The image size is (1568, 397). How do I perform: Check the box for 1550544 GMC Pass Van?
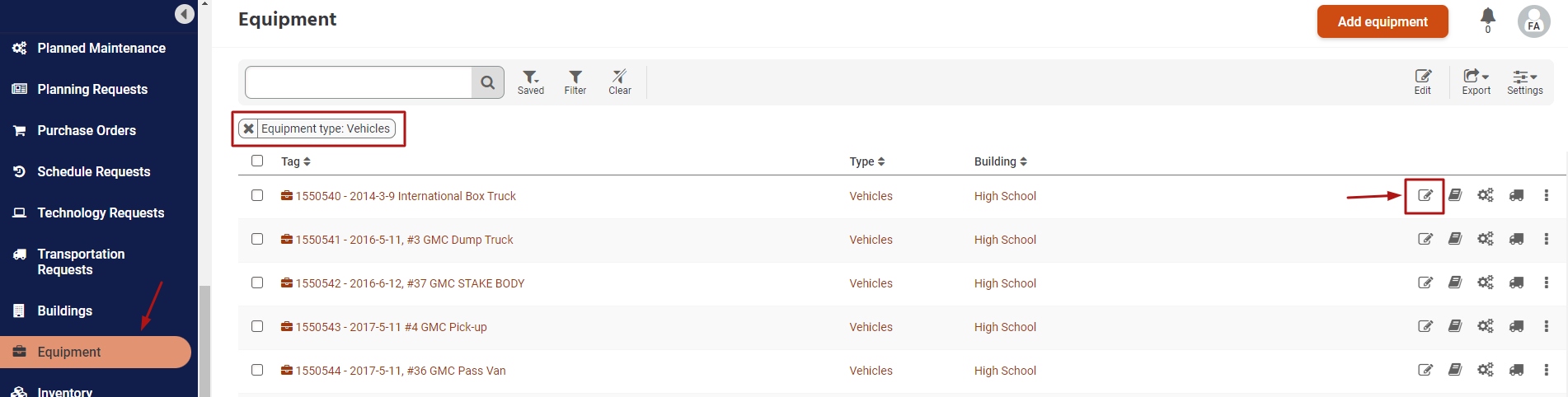tap(257, 370)
